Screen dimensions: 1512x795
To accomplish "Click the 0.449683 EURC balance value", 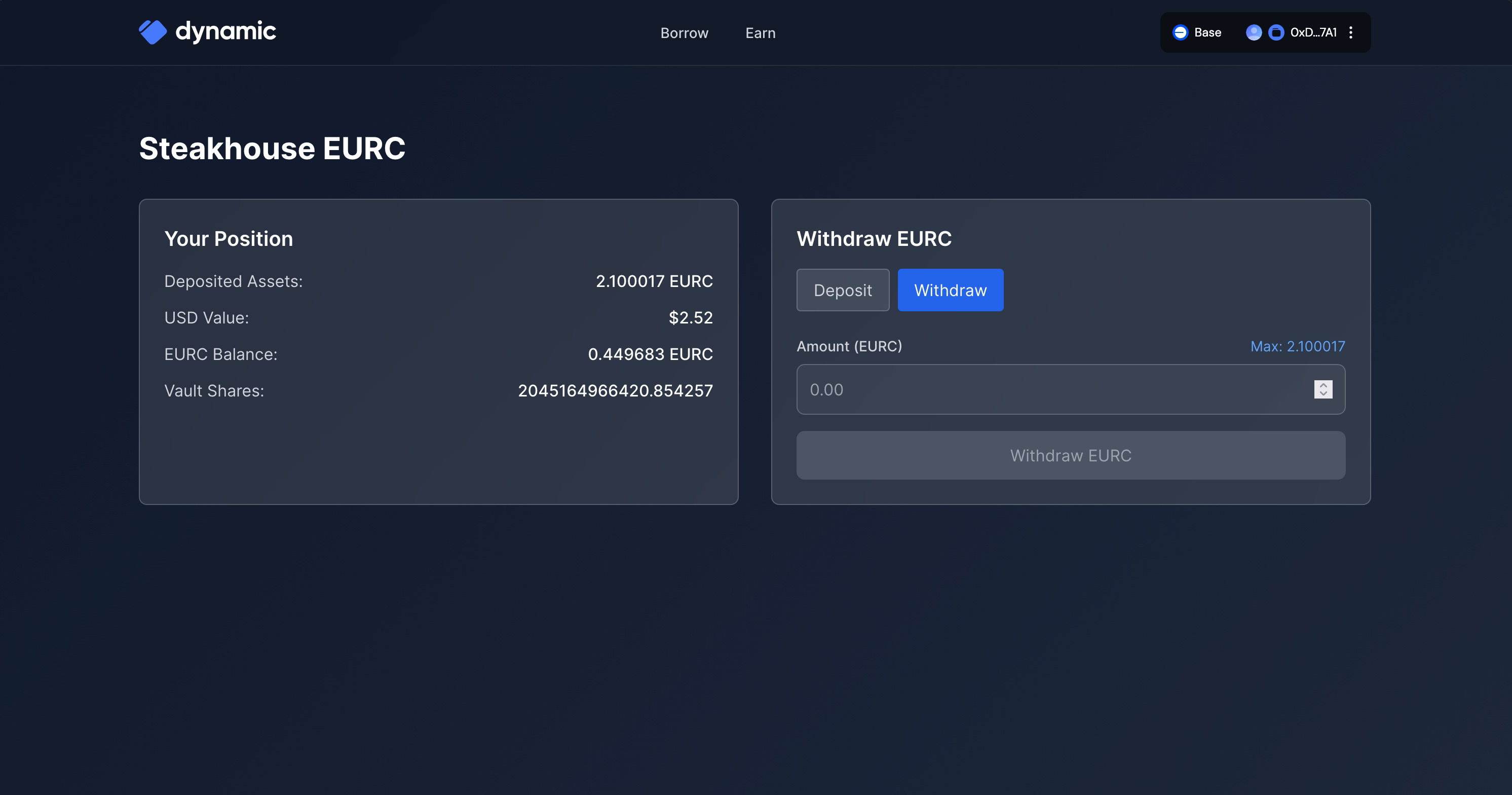I will (x=650, y=354).
